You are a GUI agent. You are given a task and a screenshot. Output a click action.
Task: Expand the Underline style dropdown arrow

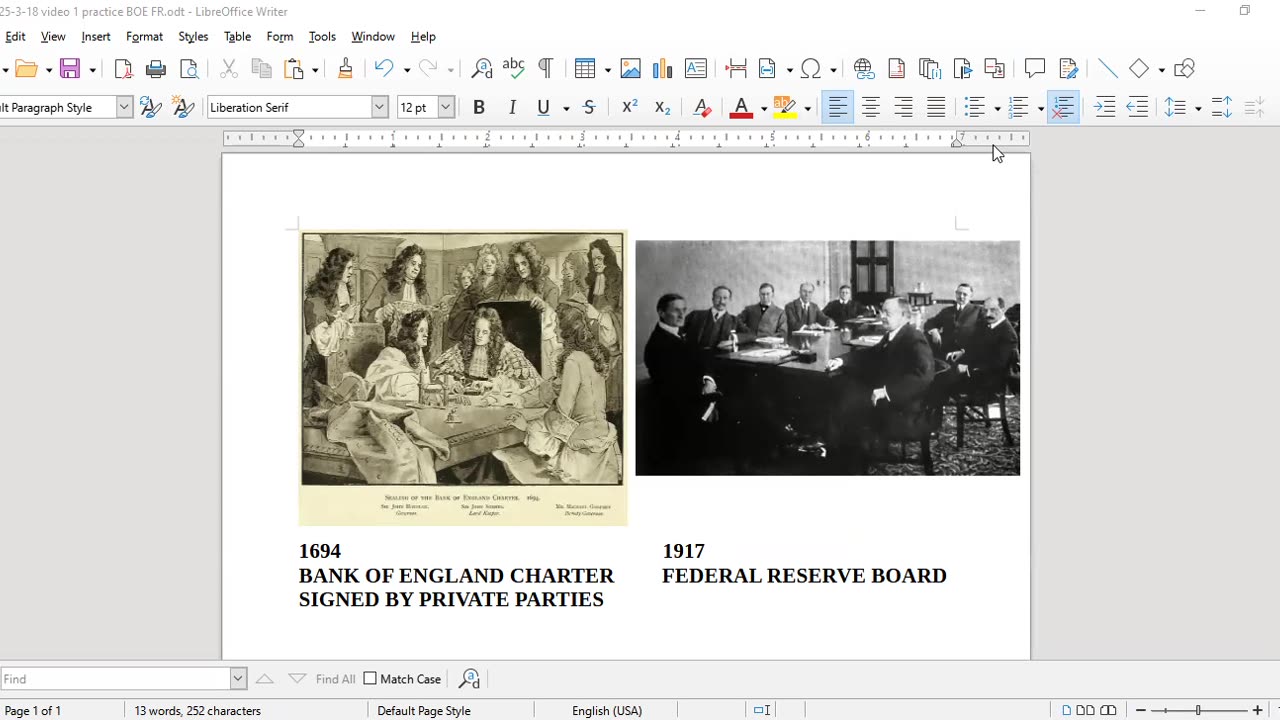click(566, 108)
